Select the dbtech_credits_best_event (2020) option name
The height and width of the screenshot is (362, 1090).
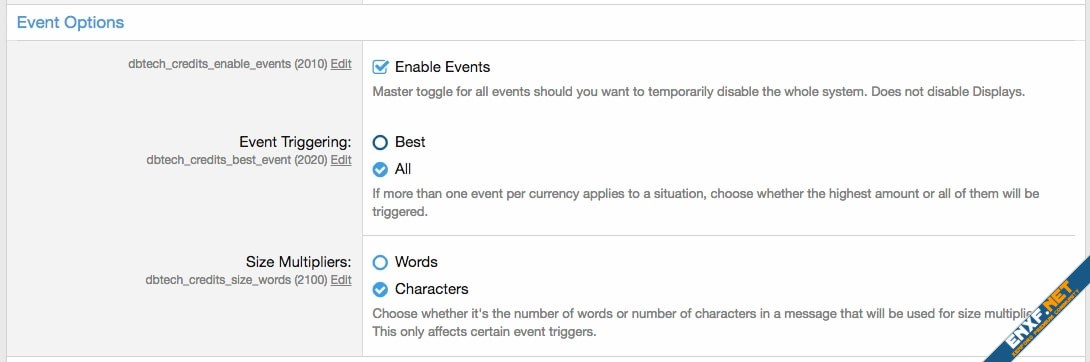[x=237, y=160]
